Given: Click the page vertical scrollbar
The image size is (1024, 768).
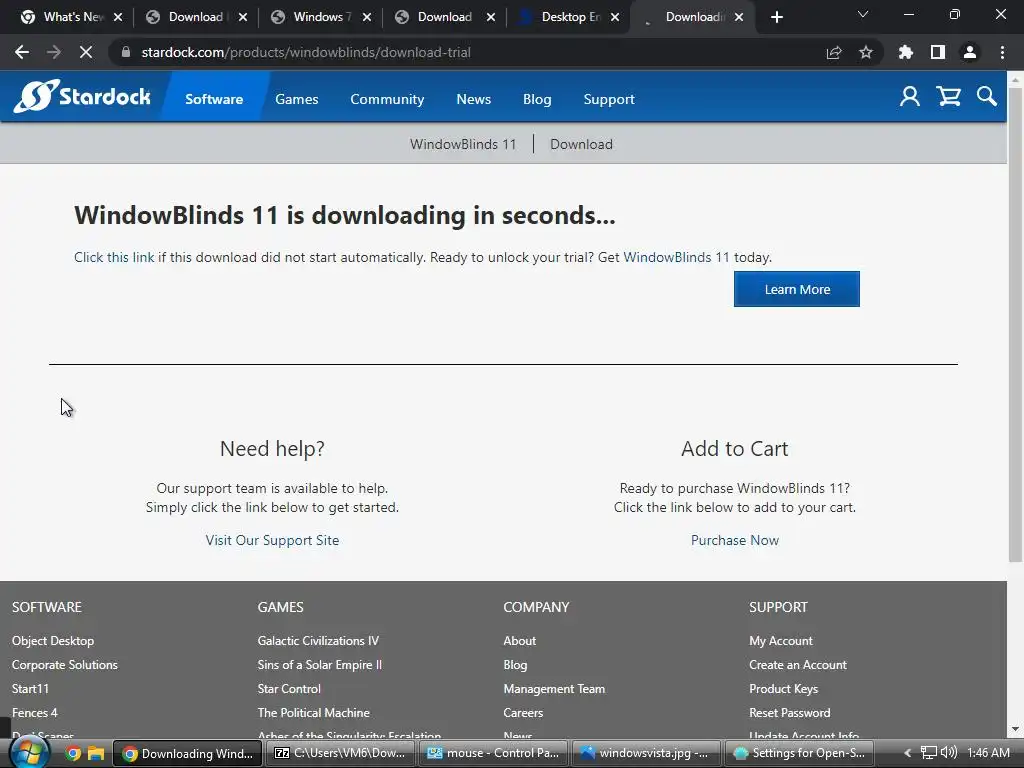Looking at the screenshot, I should click(x=1016, y=327).
